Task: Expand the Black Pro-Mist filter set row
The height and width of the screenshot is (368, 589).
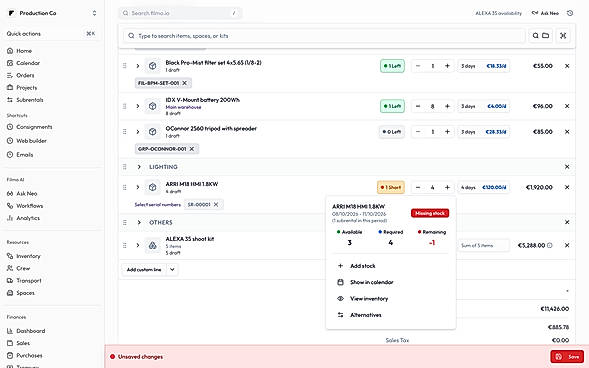Action: coord(138,66)
